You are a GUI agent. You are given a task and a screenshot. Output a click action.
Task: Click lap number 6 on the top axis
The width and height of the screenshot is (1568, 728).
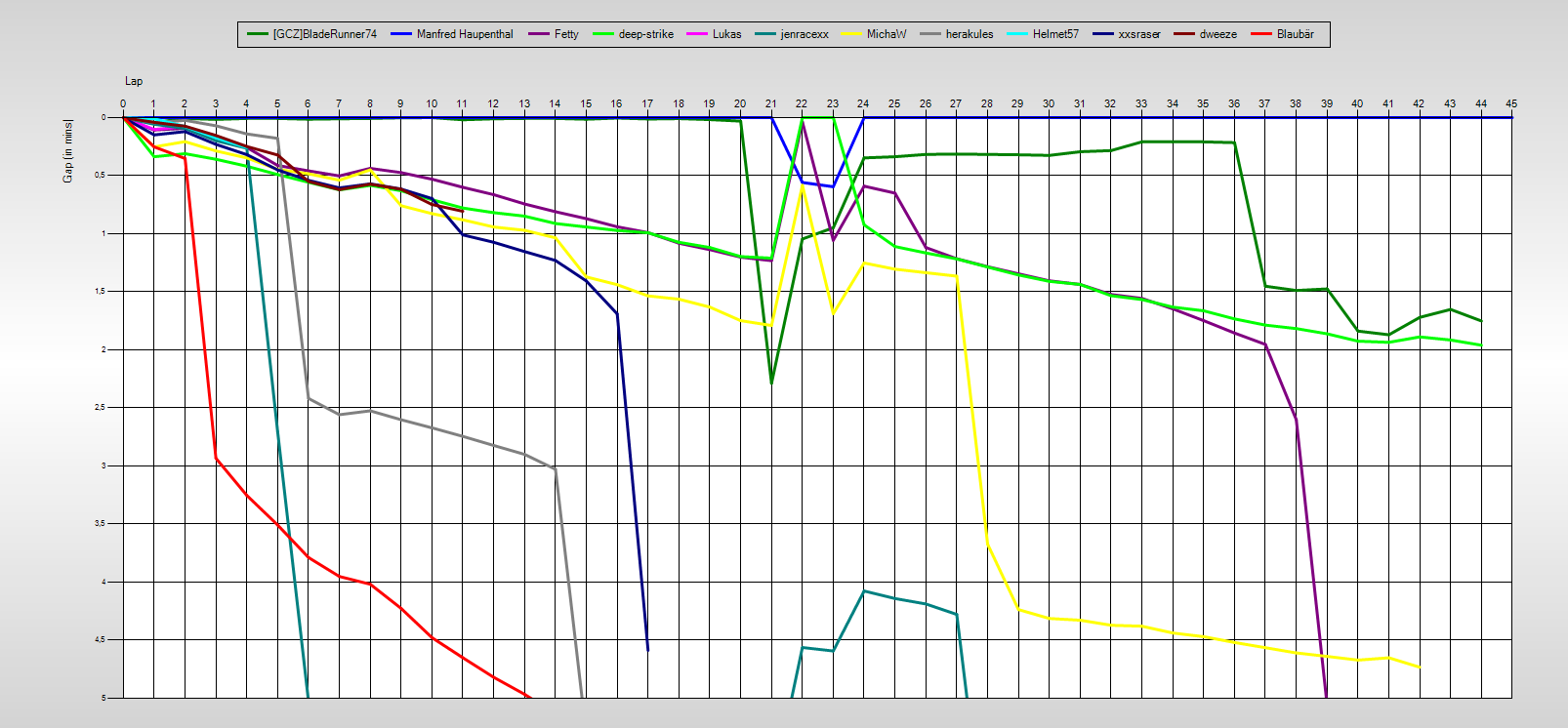tap(308, 103)
